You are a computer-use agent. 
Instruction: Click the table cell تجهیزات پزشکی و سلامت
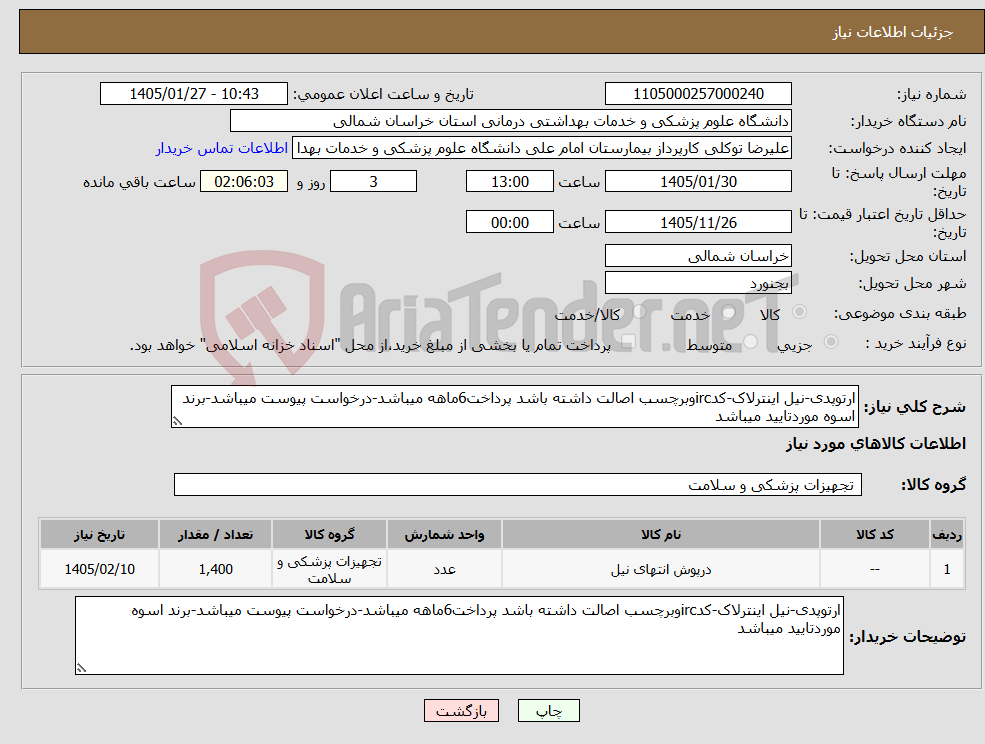tap(329, 569)
